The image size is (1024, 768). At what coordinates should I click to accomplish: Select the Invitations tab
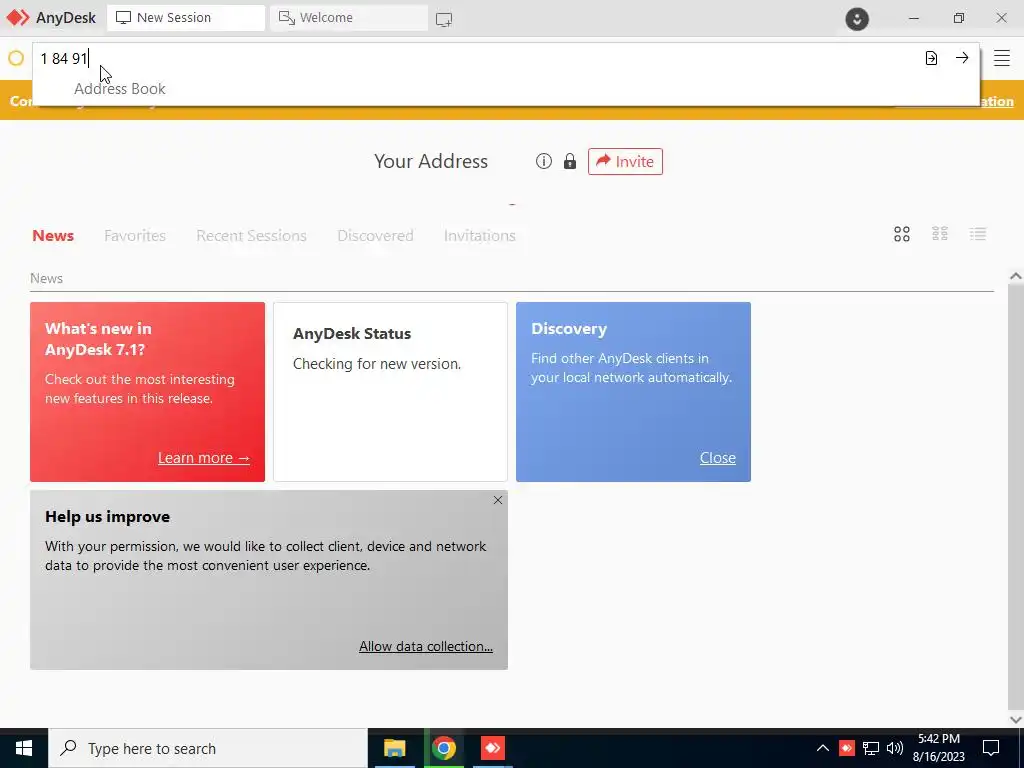tap(479, 236)
